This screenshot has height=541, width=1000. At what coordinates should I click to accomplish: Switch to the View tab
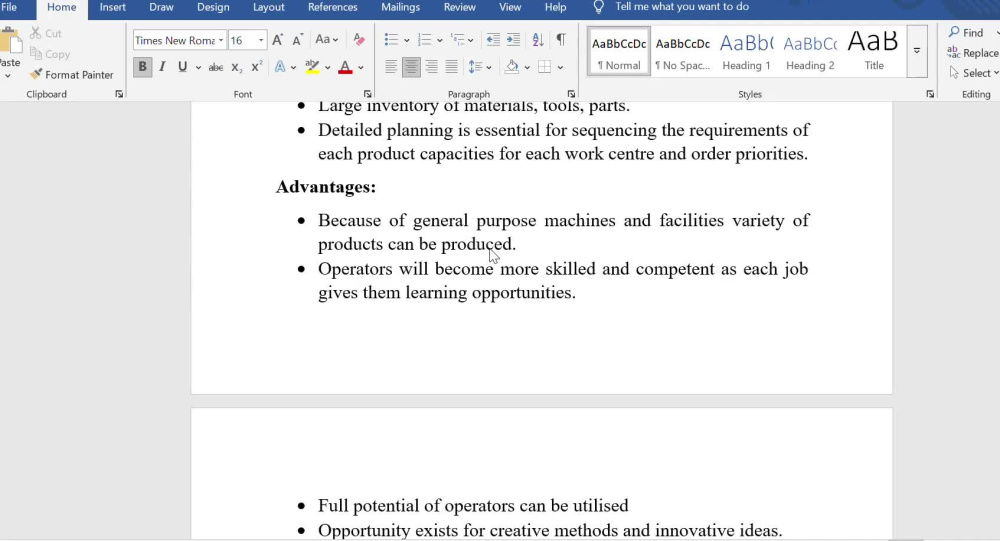[510, 7]
